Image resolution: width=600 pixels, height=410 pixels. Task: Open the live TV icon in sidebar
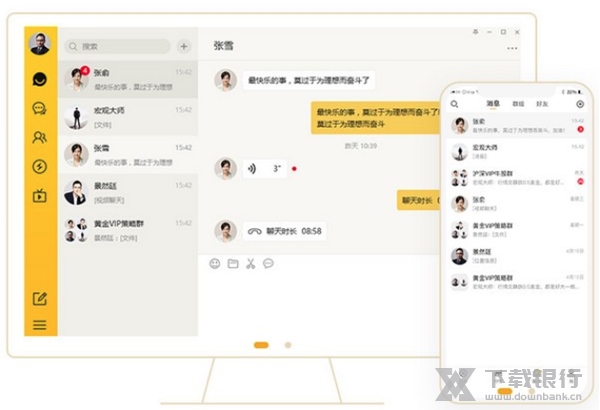point(40,196)
